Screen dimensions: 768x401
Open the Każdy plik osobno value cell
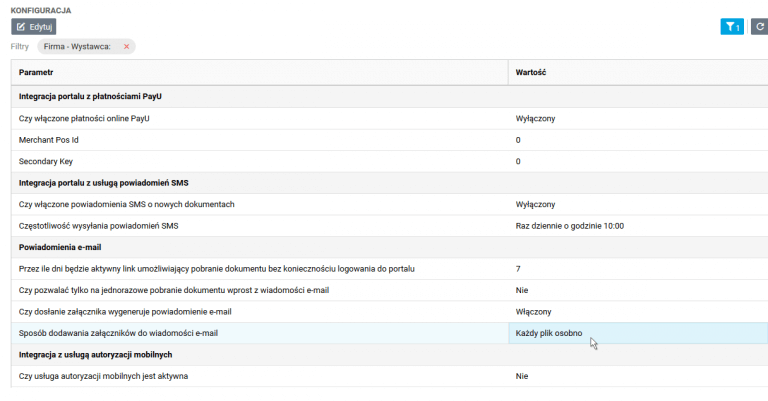[x=549, y=333]
